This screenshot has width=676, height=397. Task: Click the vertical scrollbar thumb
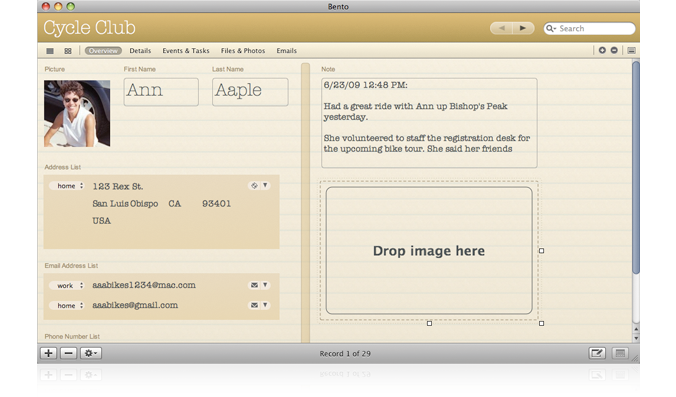(636, 167)
